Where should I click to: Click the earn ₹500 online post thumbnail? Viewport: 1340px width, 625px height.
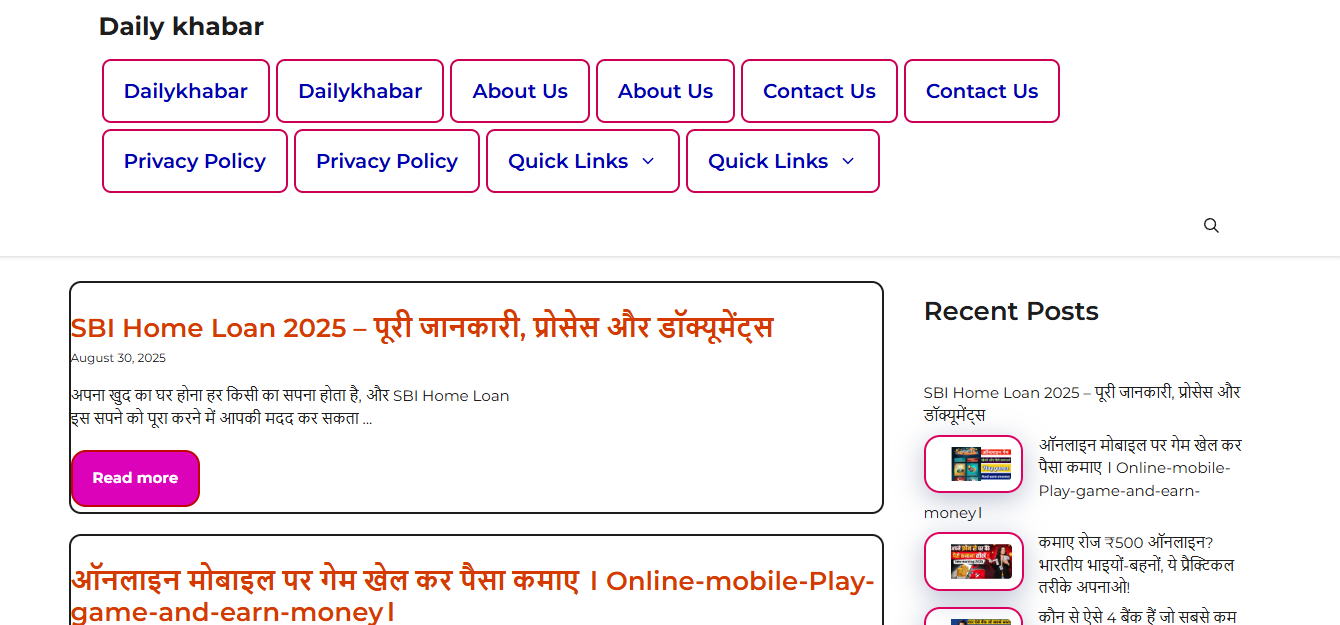[974, 561]
